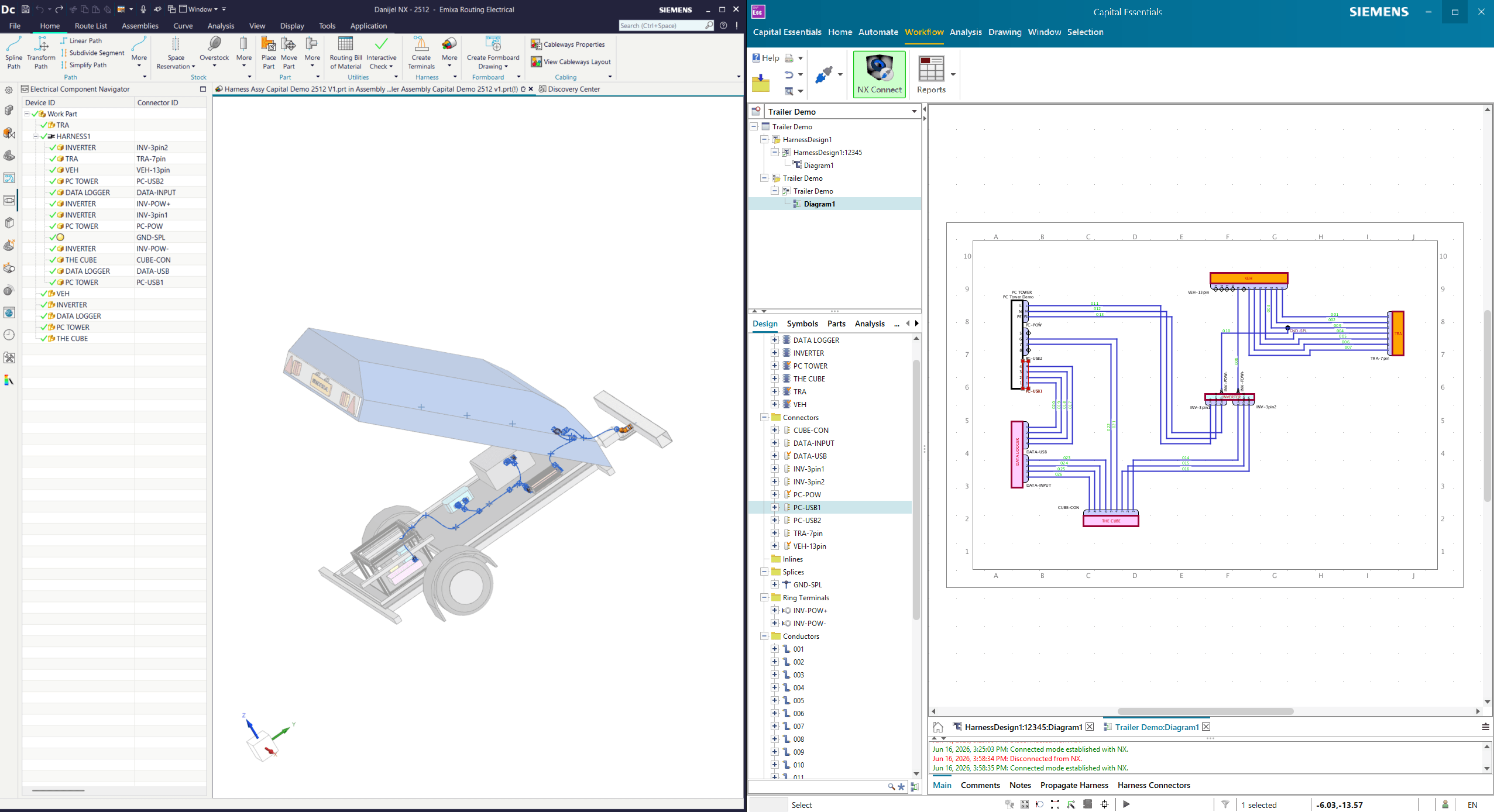Save the NX part with the floppy icon
Viewport: 1494px width, 812px height.
point(25,9)
